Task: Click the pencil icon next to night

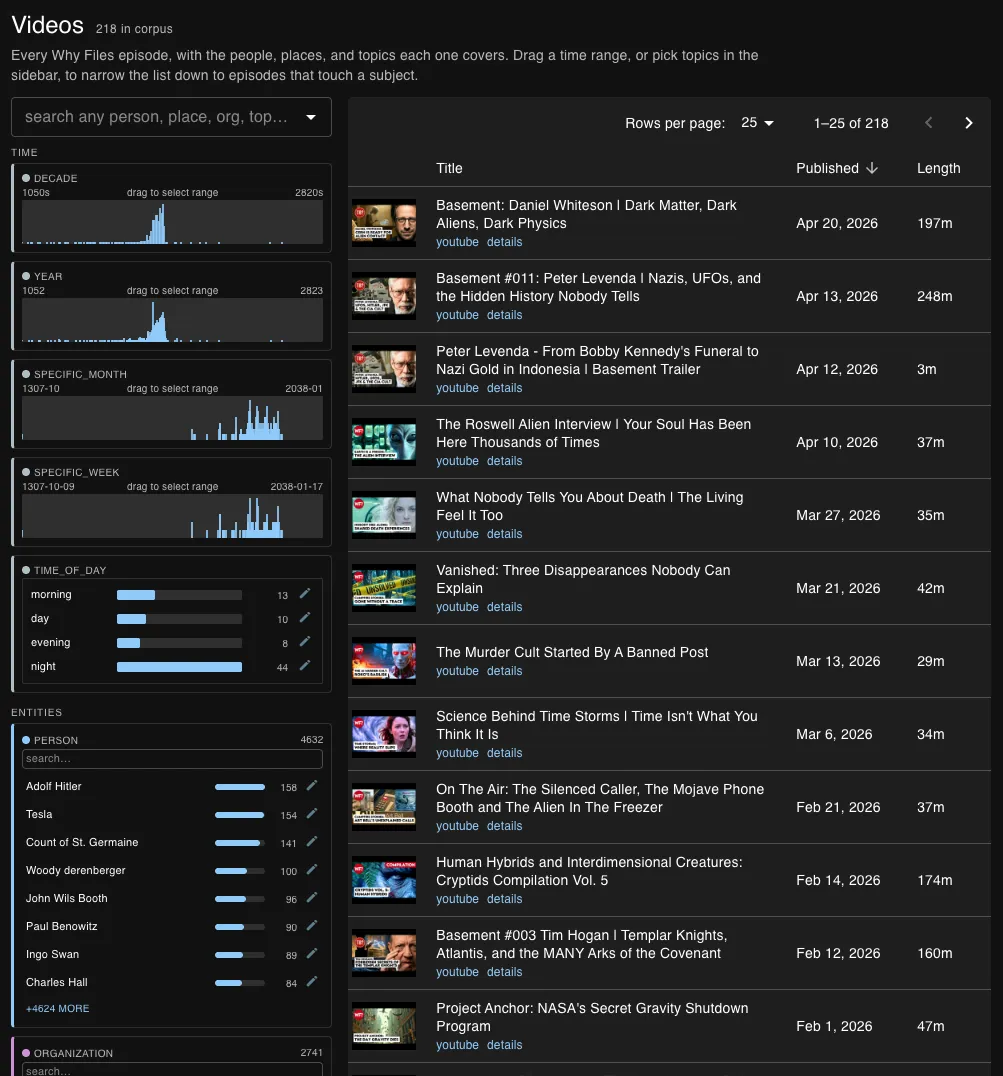Action: pos(305,666)
